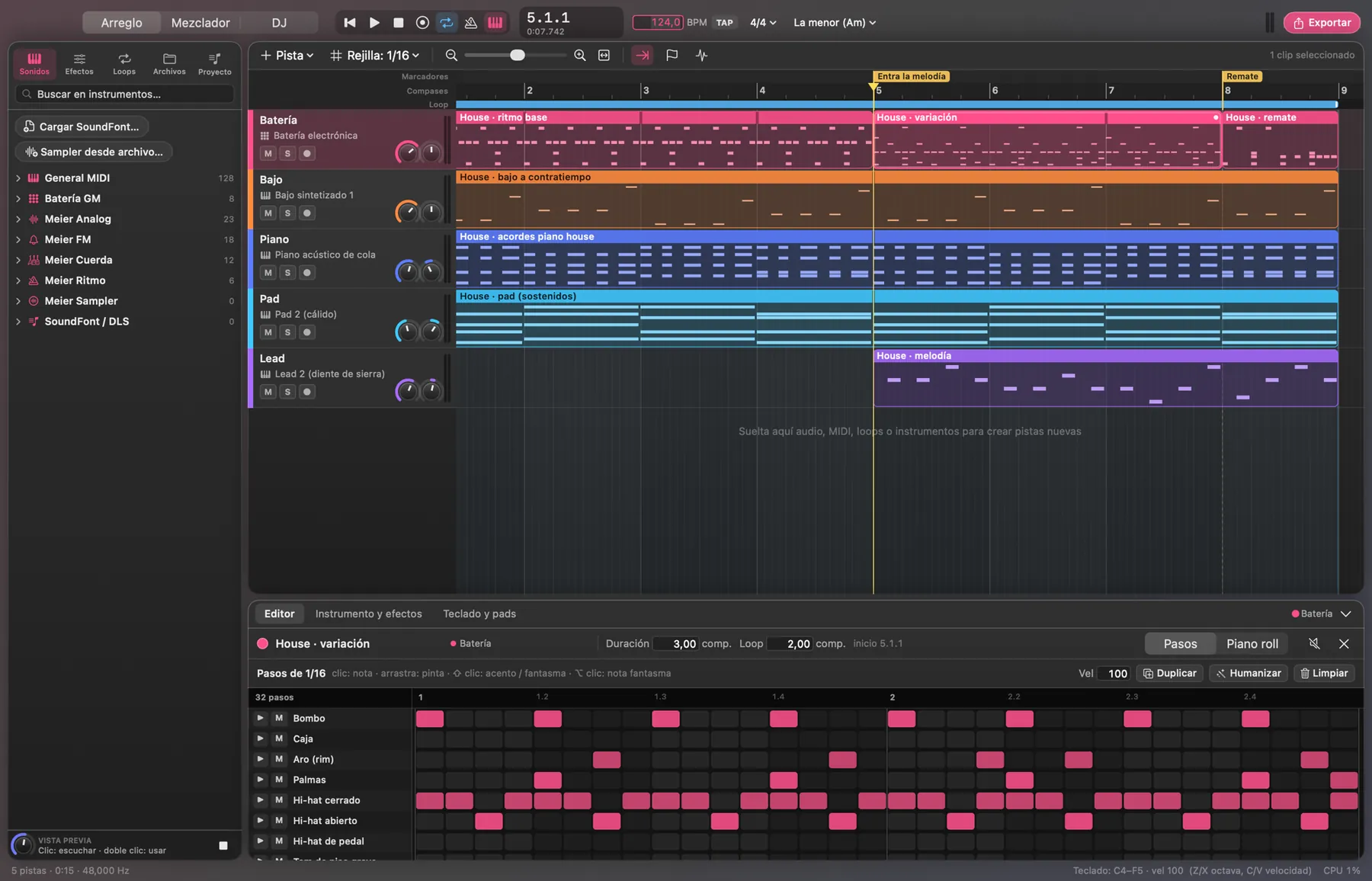
Task: Open the La menor key dropdown
Action: (835, 23)
